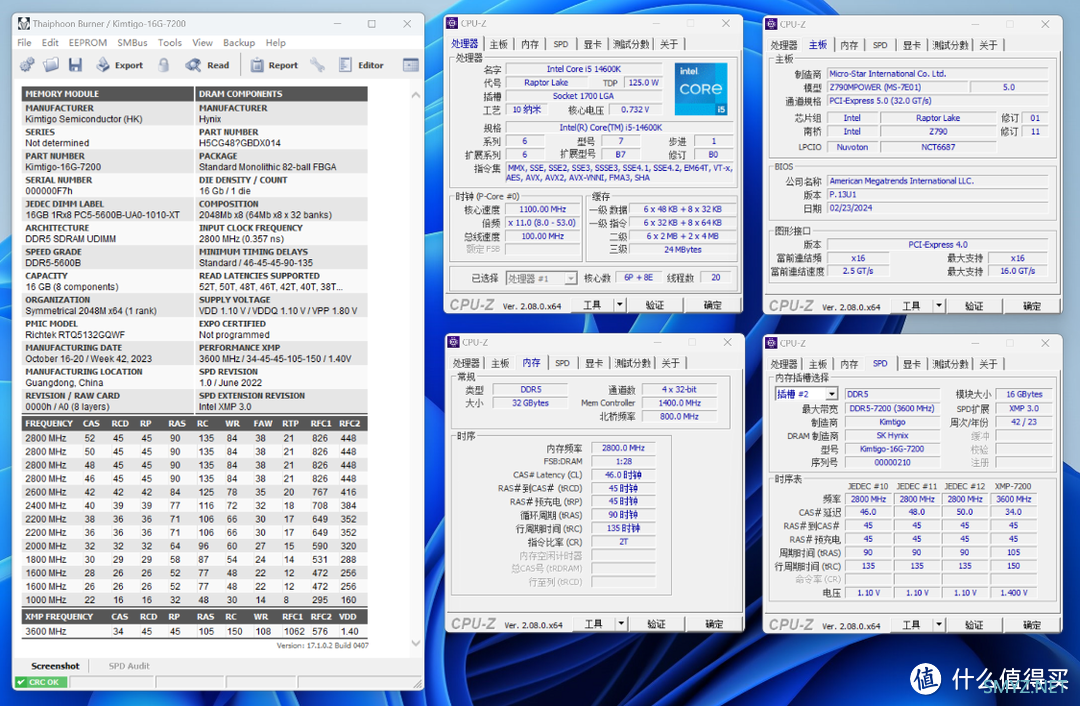The height and width of the screenshot is (706, 1080).
Task: Click the Intel Core i5 logo in CPU-Z
Action: (700, 88)
